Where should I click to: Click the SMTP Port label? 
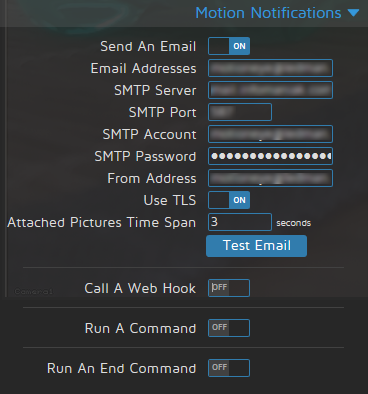point(162,112)
